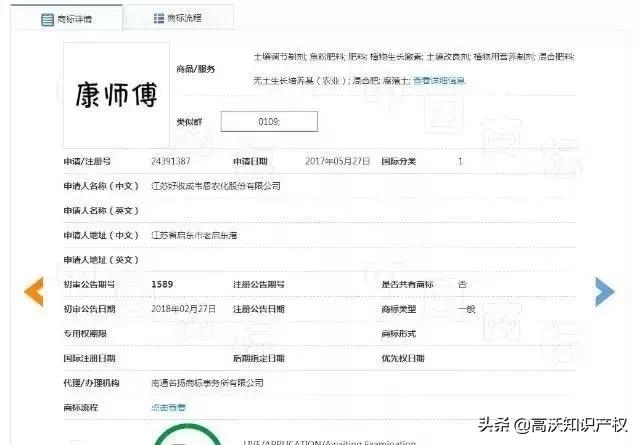Click the 国际注册日期 label

89,358
